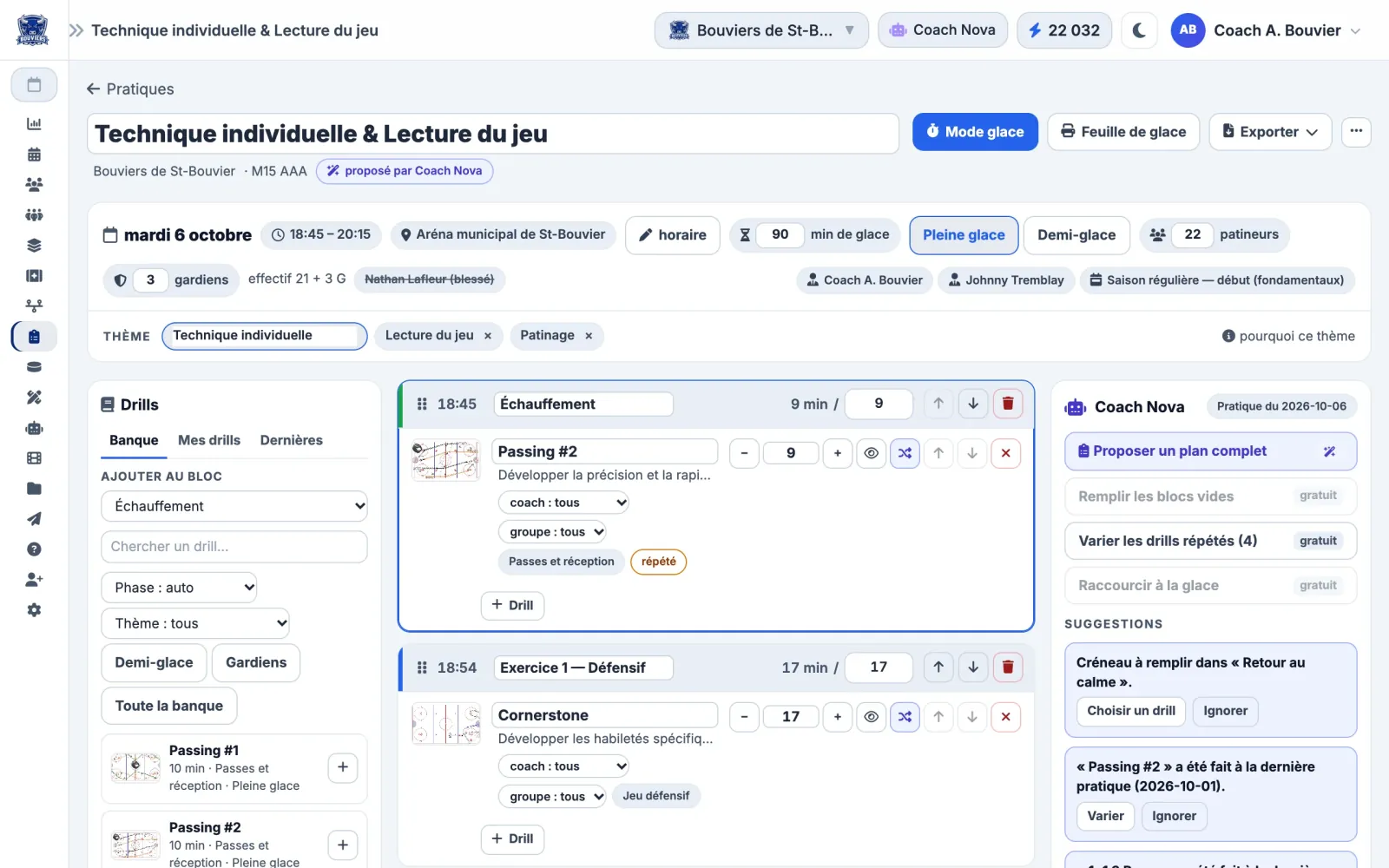Click Proposer un plan complet
The width and height of the screenshot is (1389, 868).
pyautogui.click(x=1210, y=451)
